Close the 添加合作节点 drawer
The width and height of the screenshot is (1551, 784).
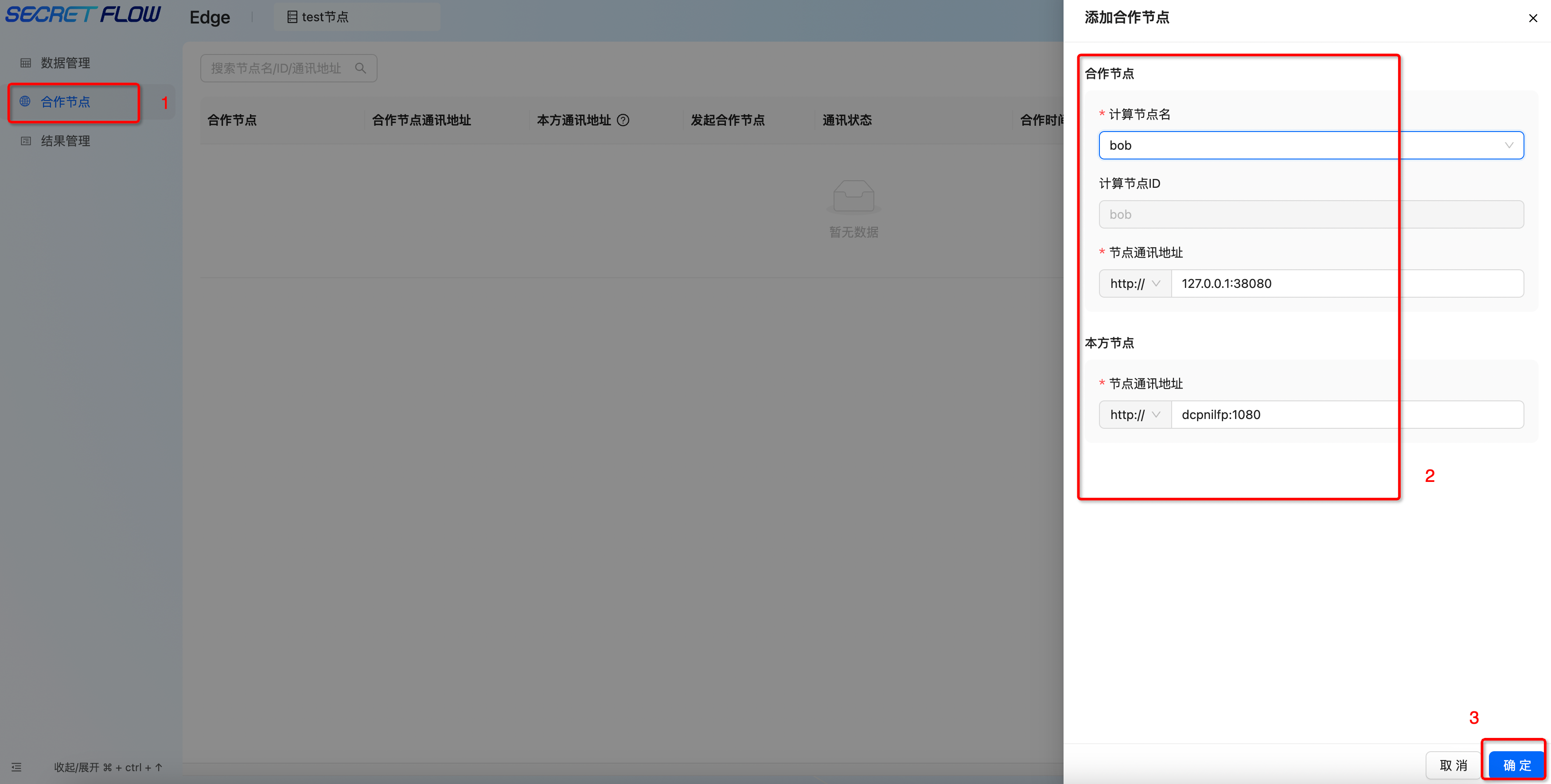pos(1532,18)
